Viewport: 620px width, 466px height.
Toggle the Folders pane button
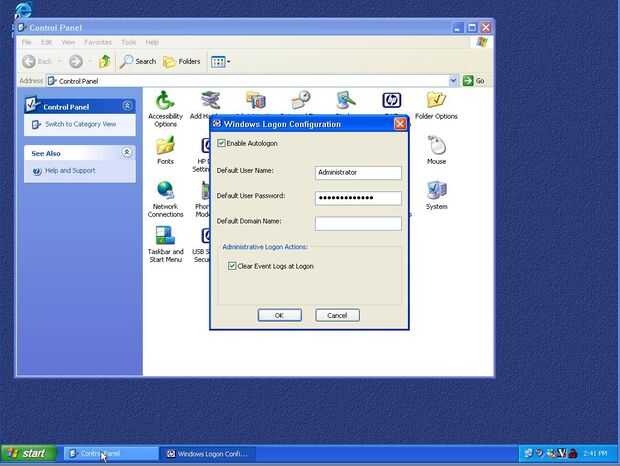click(181, 61)
